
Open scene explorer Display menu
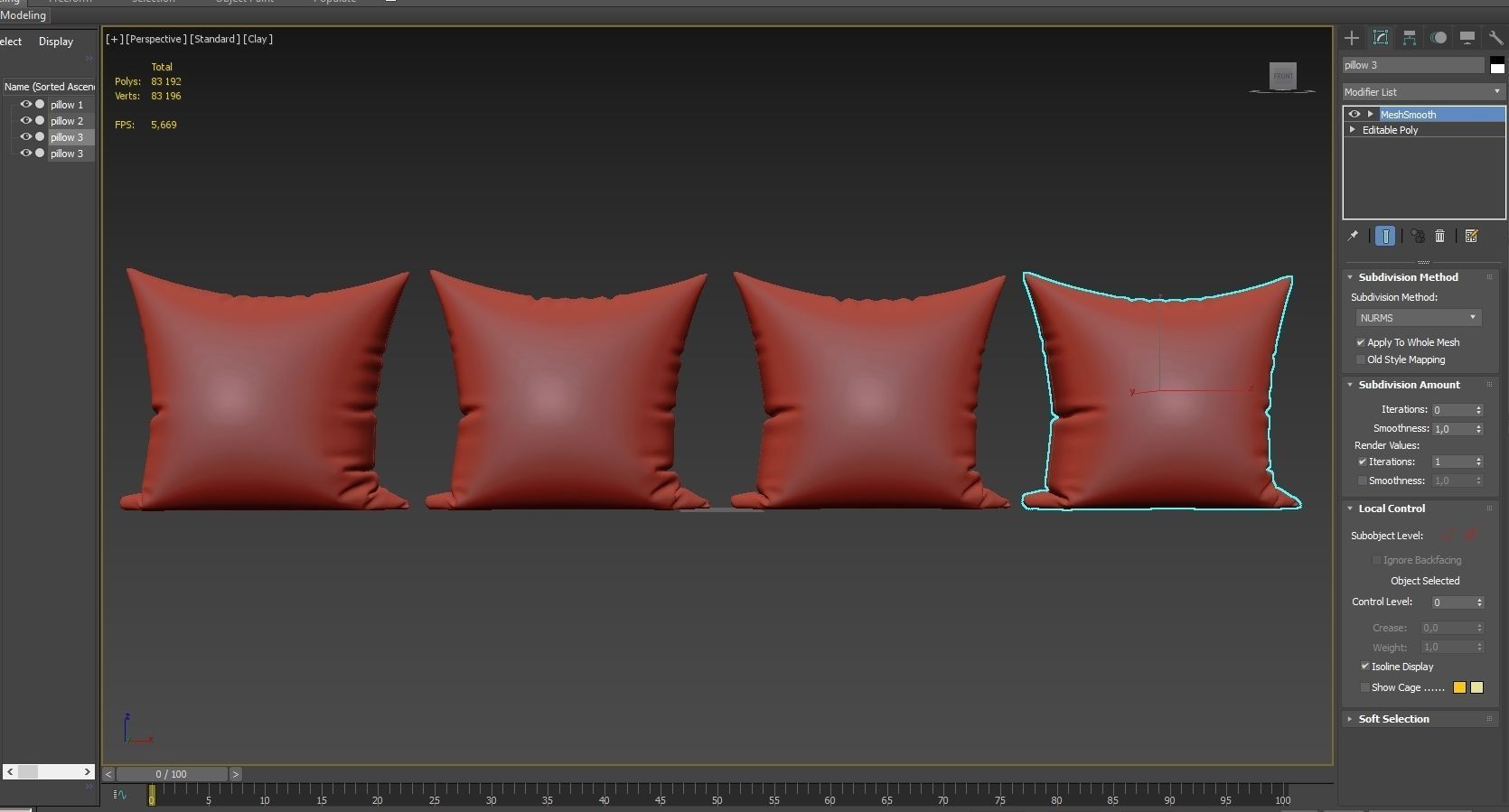[56, 42]
